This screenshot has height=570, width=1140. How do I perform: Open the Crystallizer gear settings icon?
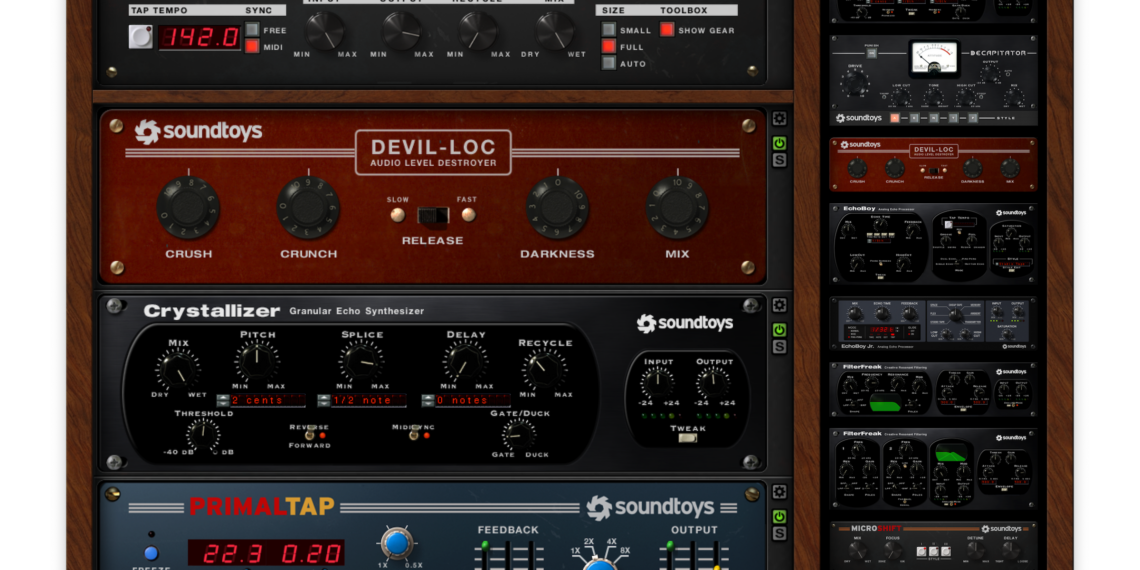click(779, 306)
